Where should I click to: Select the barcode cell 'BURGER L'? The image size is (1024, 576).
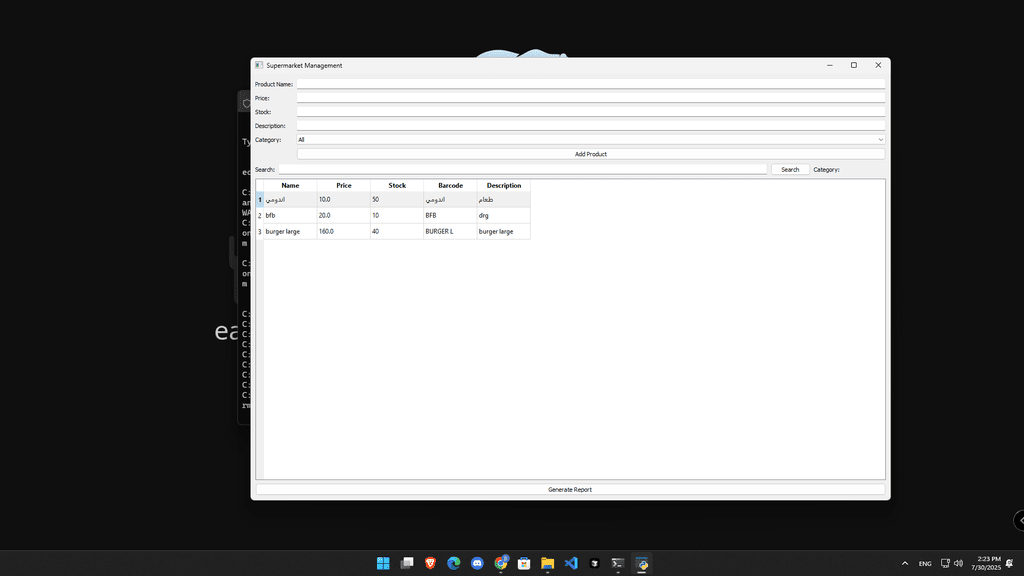tap(450, 231)
